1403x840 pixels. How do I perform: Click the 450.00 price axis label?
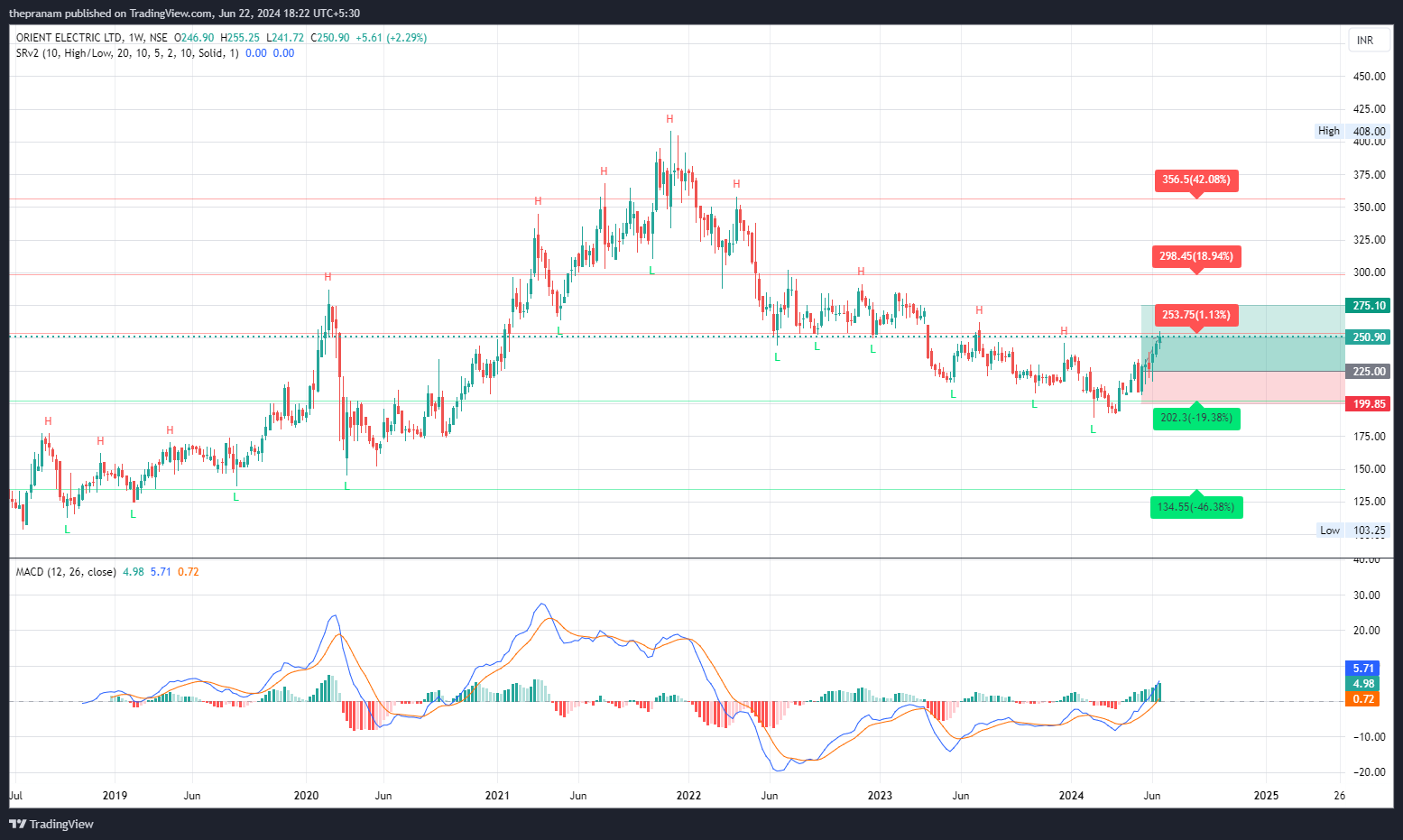[1369, 77]
